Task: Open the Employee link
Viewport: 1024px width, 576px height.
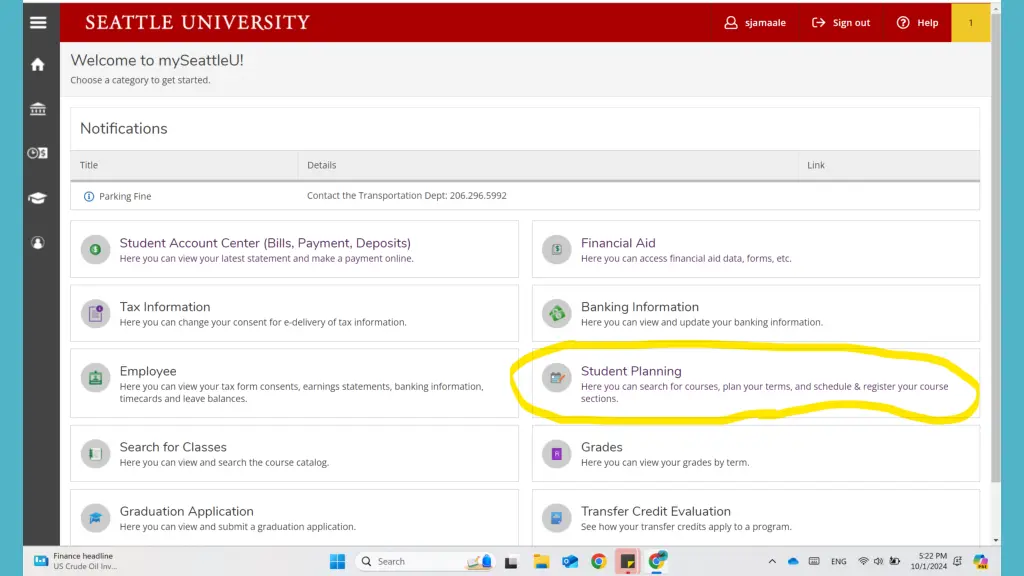Action: click(148, 371)
